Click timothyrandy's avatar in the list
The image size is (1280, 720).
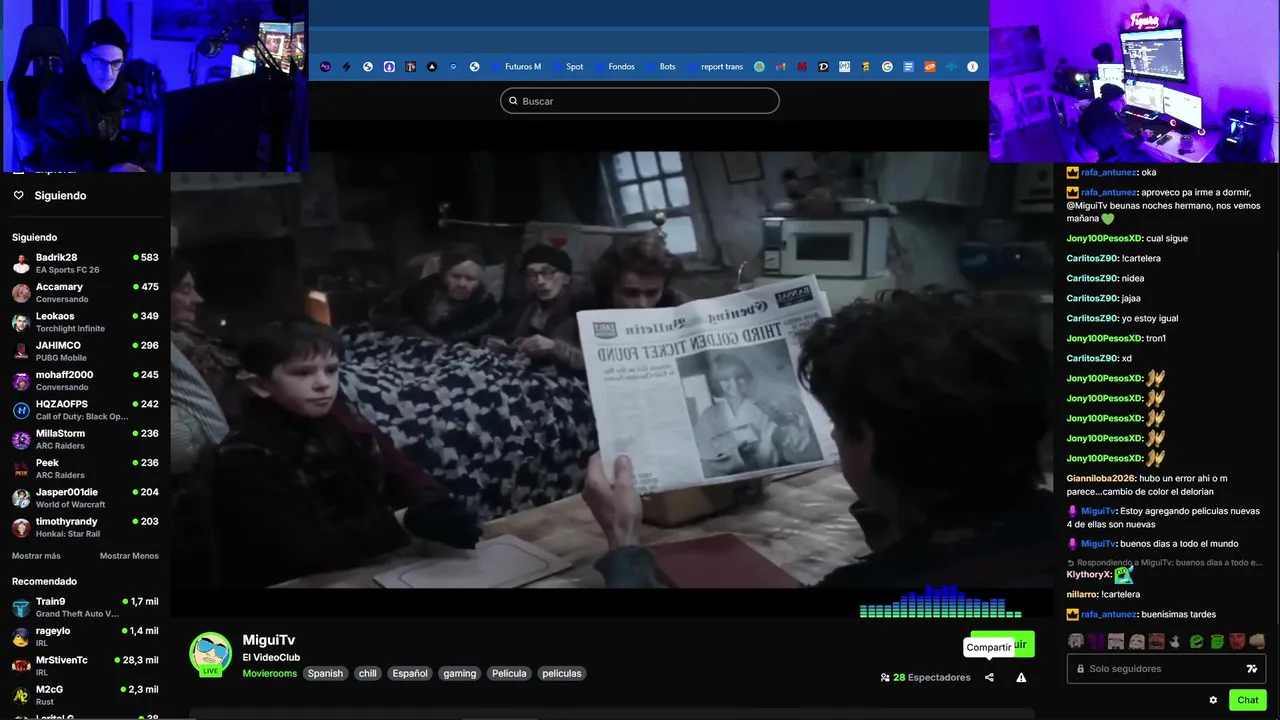pyautogui.click(x=21, y=527)
